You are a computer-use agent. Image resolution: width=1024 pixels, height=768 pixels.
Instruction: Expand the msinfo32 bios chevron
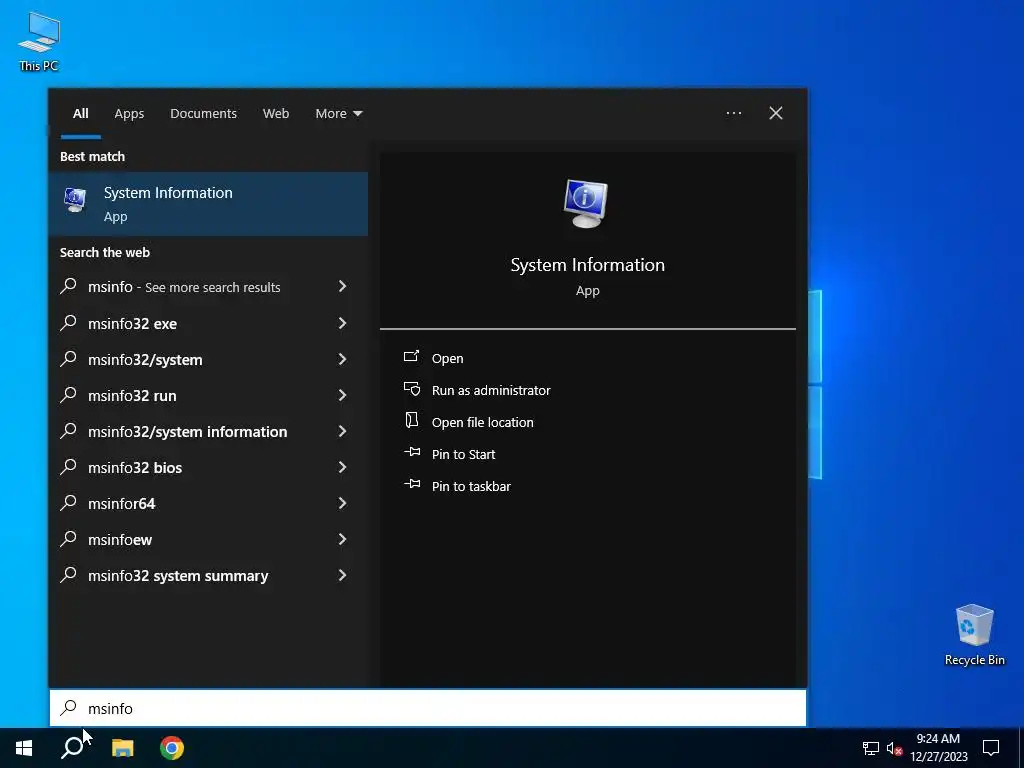(342, 467)
